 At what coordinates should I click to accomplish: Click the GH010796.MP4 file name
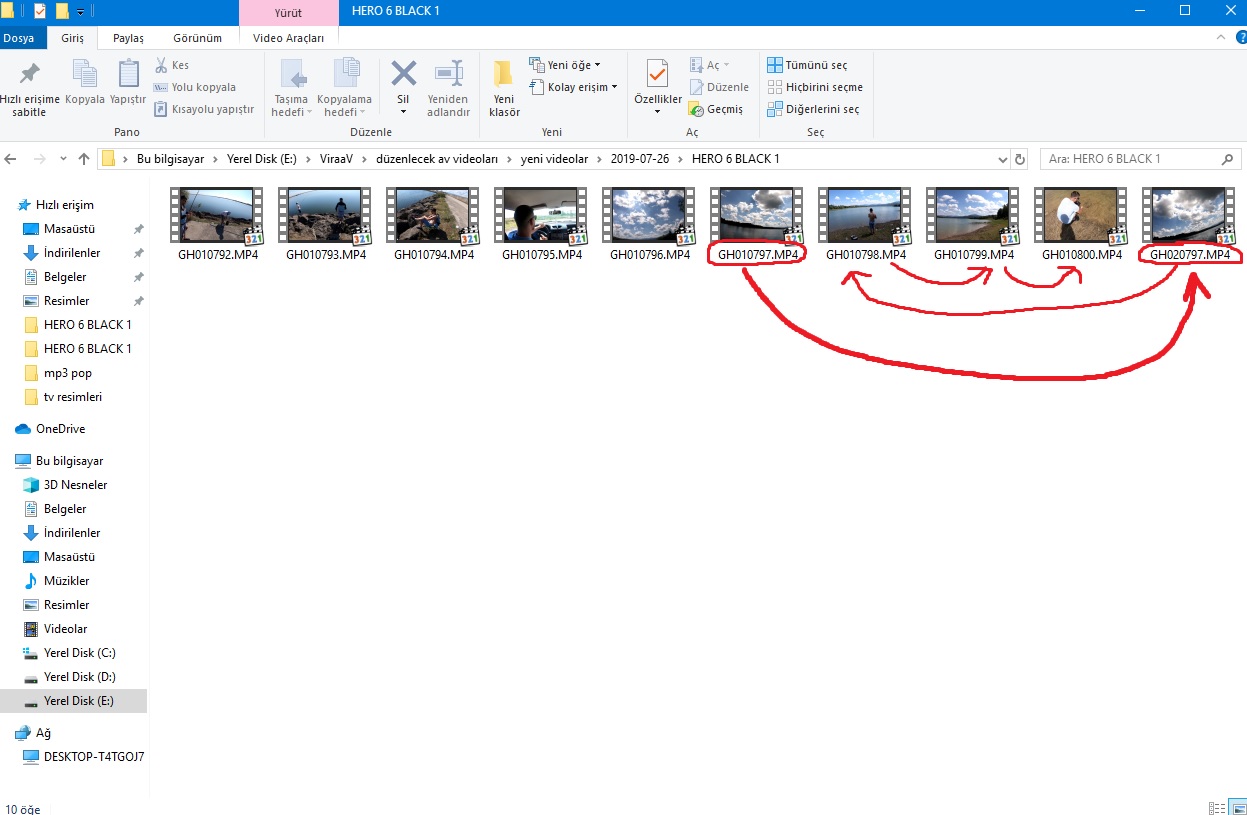pos(650,255)
